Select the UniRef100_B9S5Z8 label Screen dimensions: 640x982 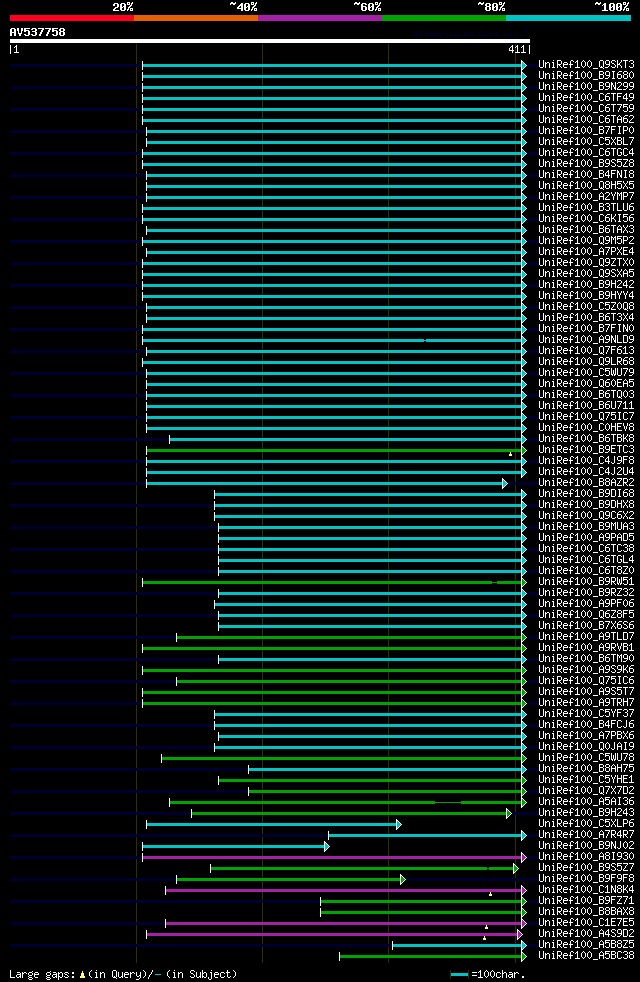(586, 163)
